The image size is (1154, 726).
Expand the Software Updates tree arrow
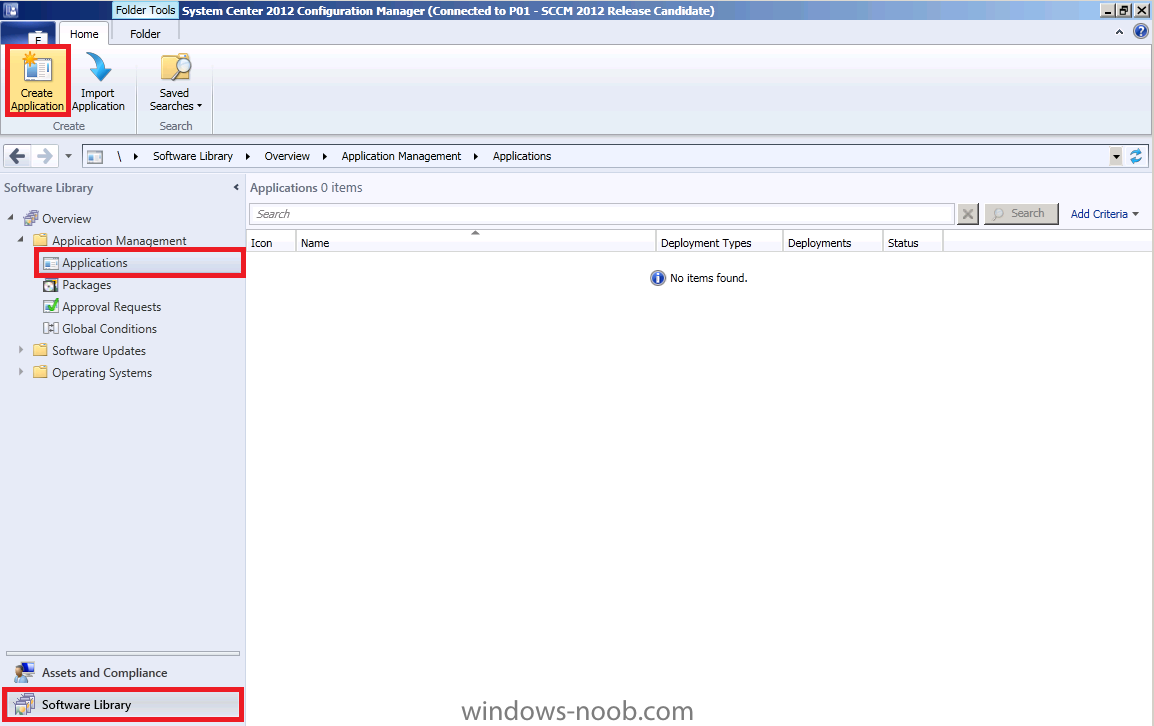[x=21, y=350]
